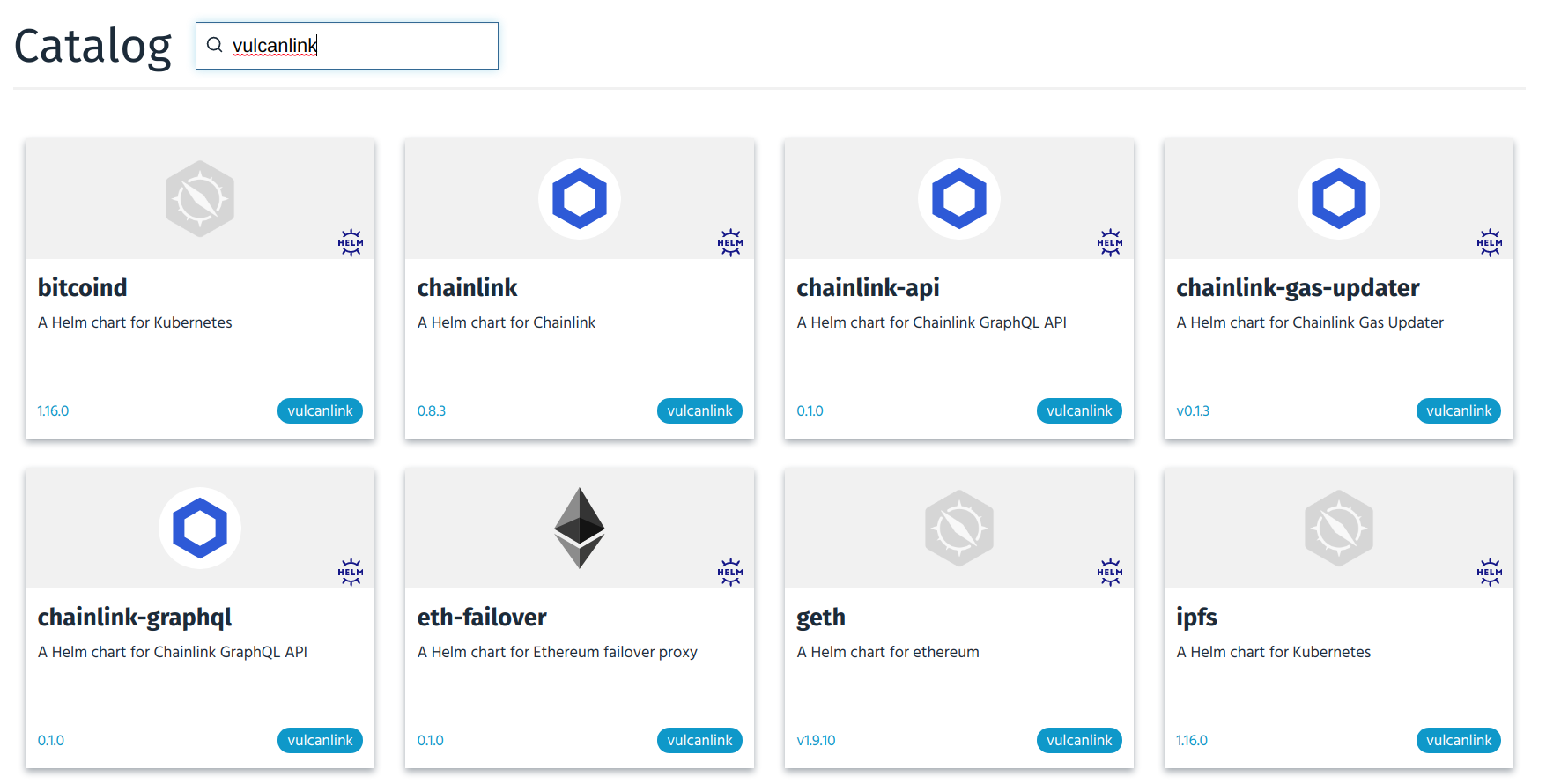Screen dimensions: 1546x784
Task: Open version 1.16.0 of bitcoind
Action: [x=53, y=410]
